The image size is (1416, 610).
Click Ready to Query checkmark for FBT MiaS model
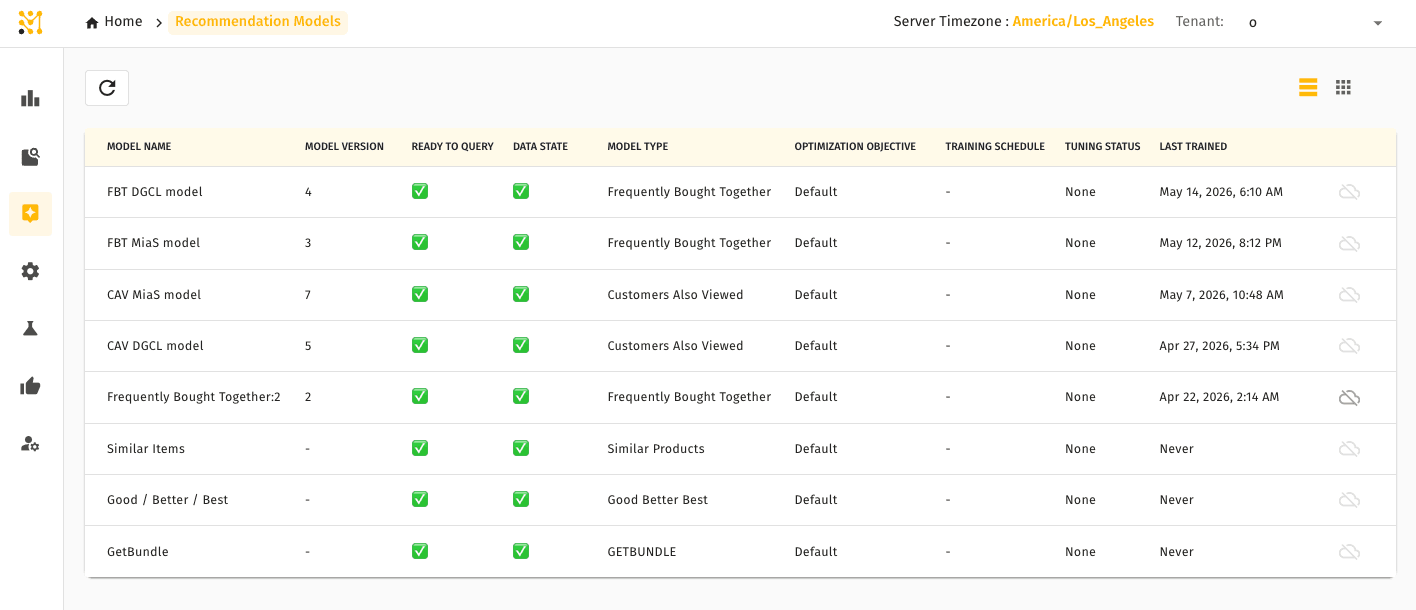pos(420,242)
